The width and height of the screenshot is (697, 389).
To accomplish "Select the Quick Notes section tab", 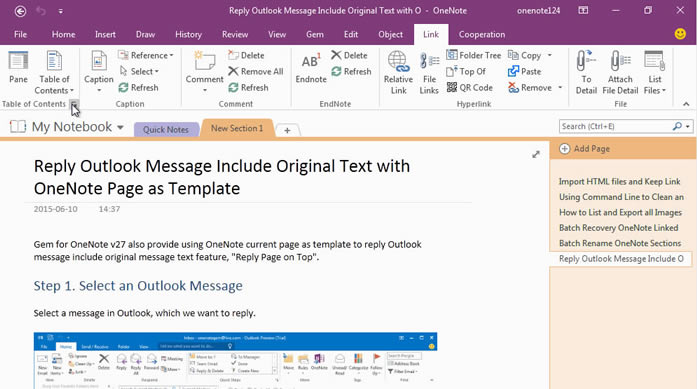I will [165, 129].
